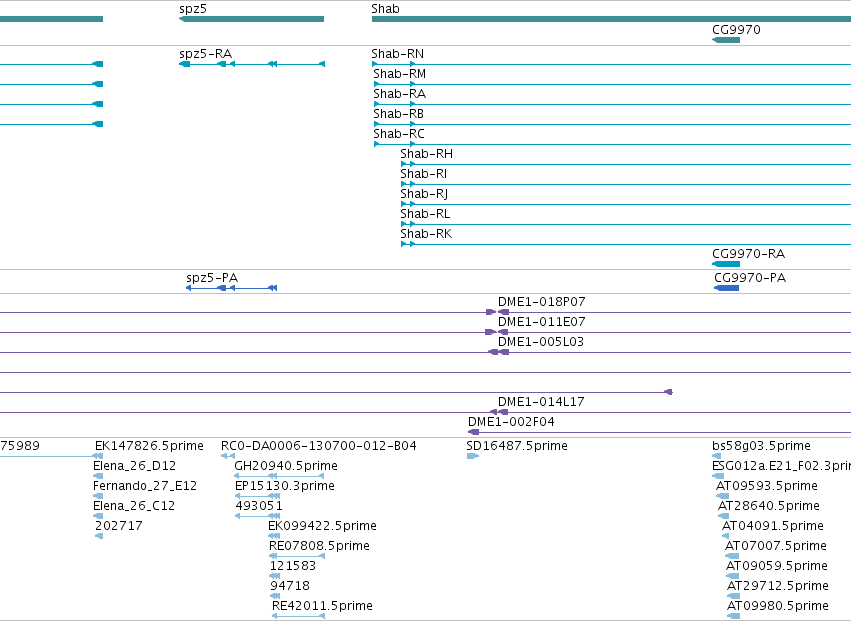Click the spz5-PA protein label
The height and width of the screenshot is (621, 851).
pyautogui.click(x=212, y=278)
